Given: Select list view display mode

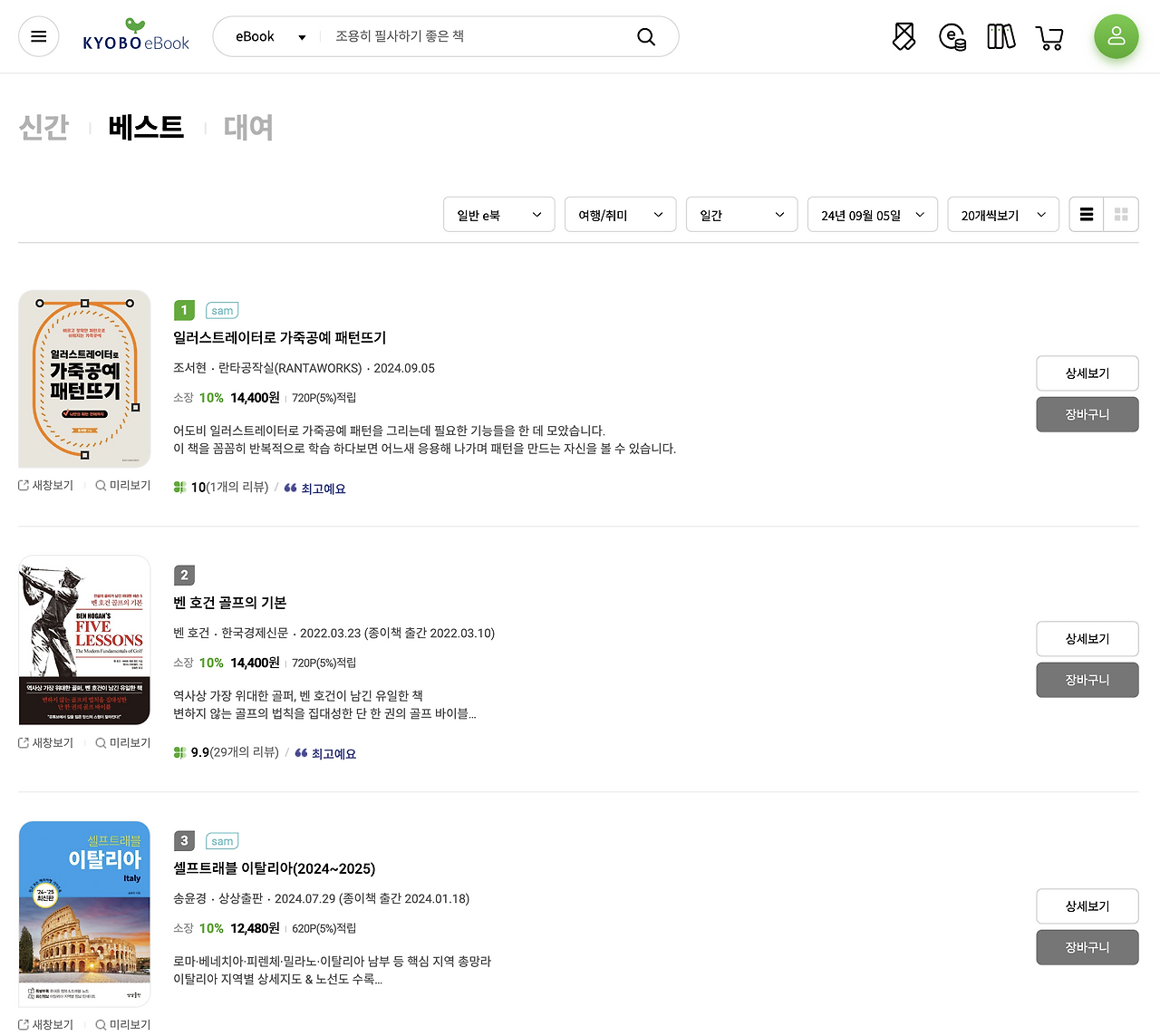Looking at the screenshot, I should [1086, 214].
